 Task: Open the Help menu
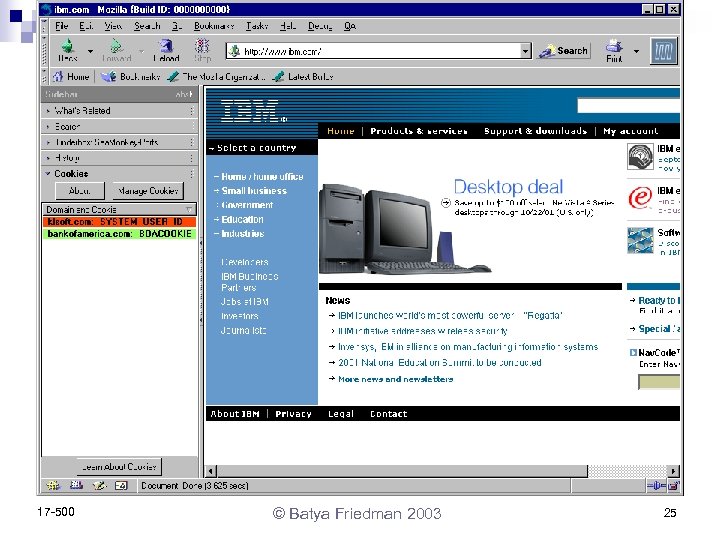[x=287, y=26]
